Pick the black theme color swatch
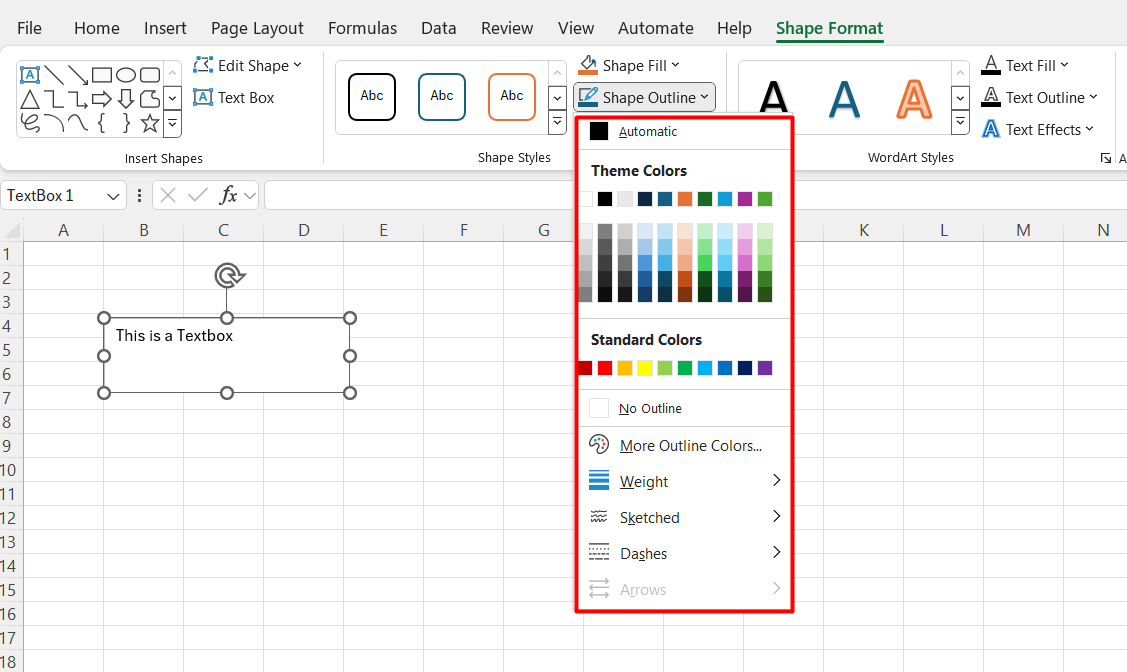Viewport: 1127px width, 672px height. click(605, 199)
